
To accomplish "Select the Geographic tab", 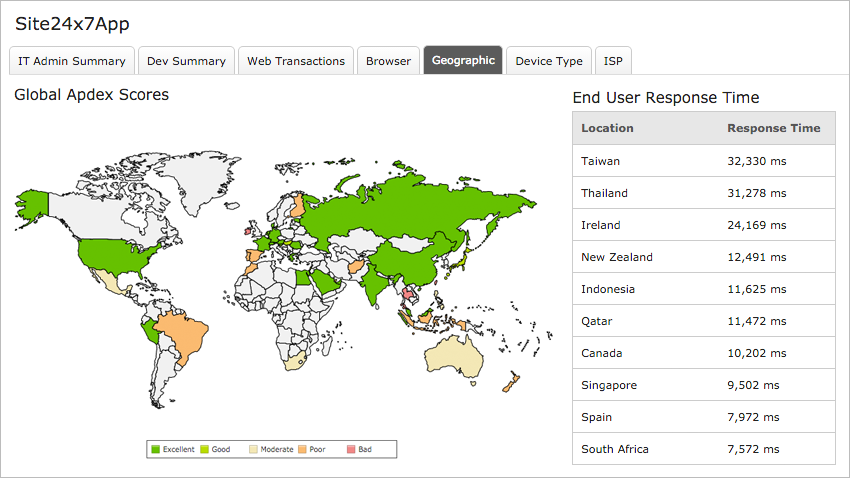I will tap(463, 60).
